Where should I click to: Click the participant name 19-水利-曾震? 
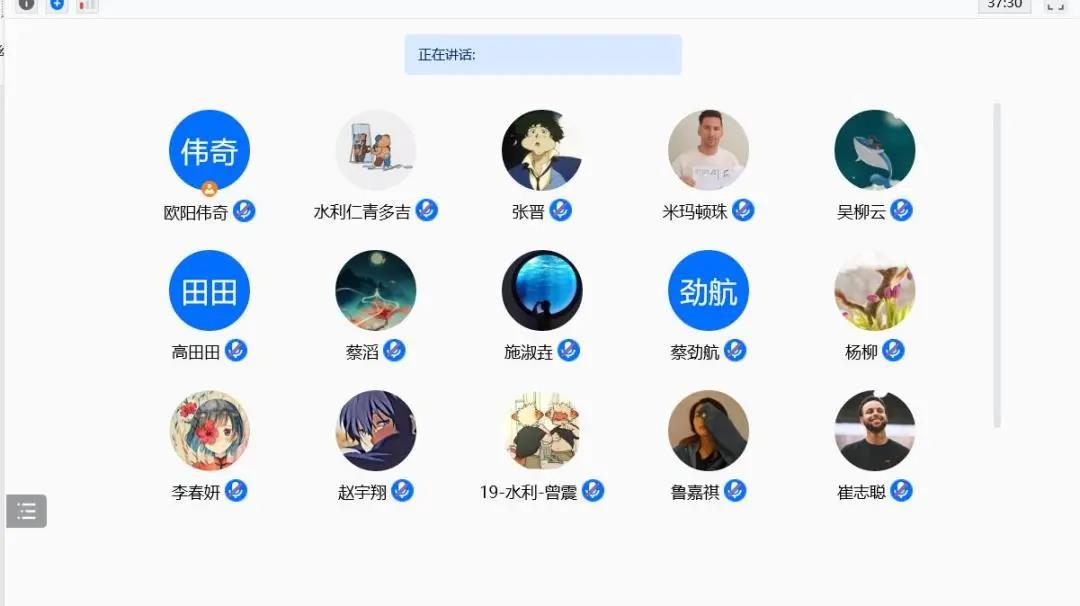[x=528, y=492]
